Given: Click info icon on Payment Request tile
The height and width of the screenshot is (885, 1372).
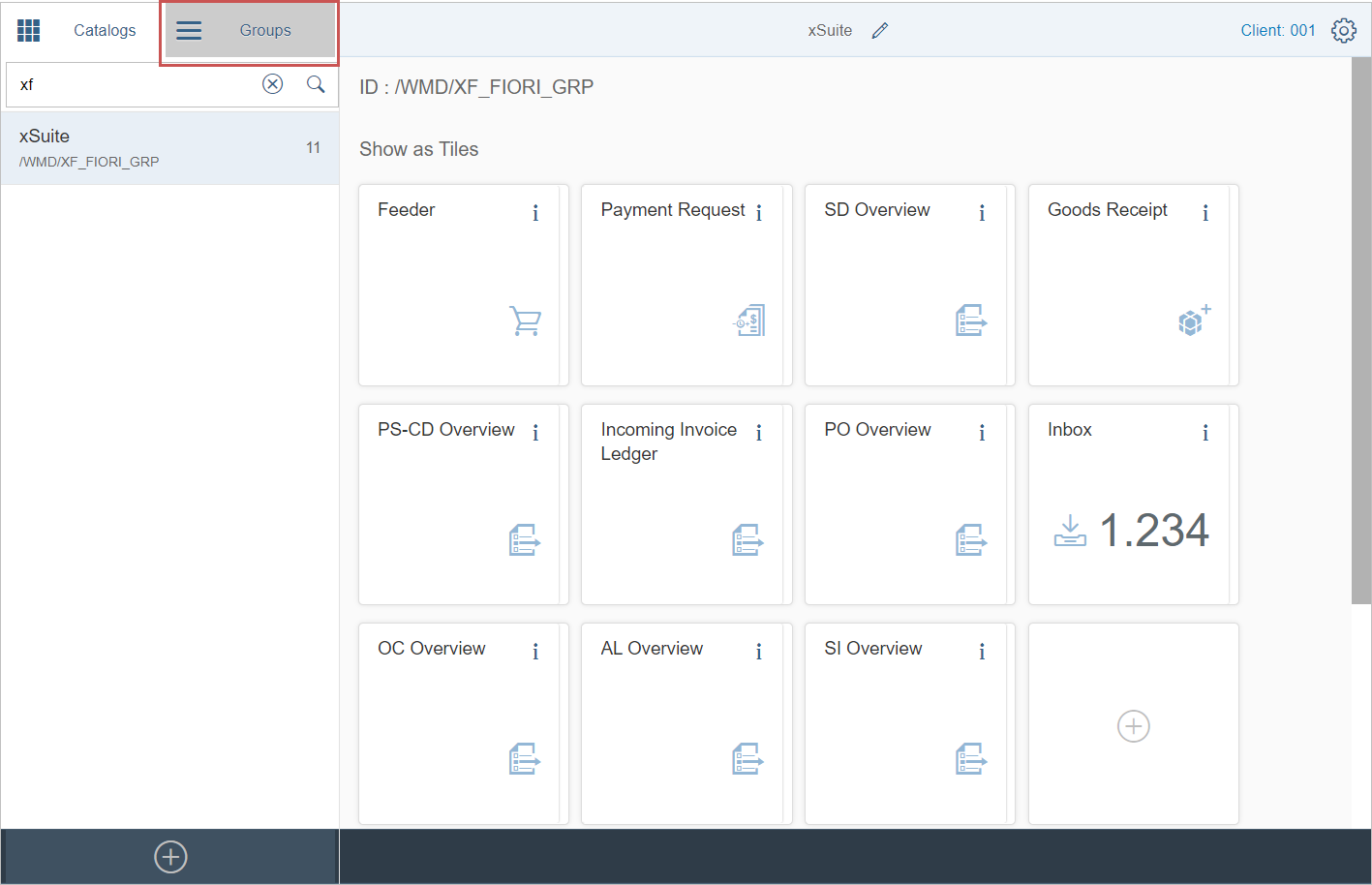Looking at the screenshot, I should pos(759,213).
